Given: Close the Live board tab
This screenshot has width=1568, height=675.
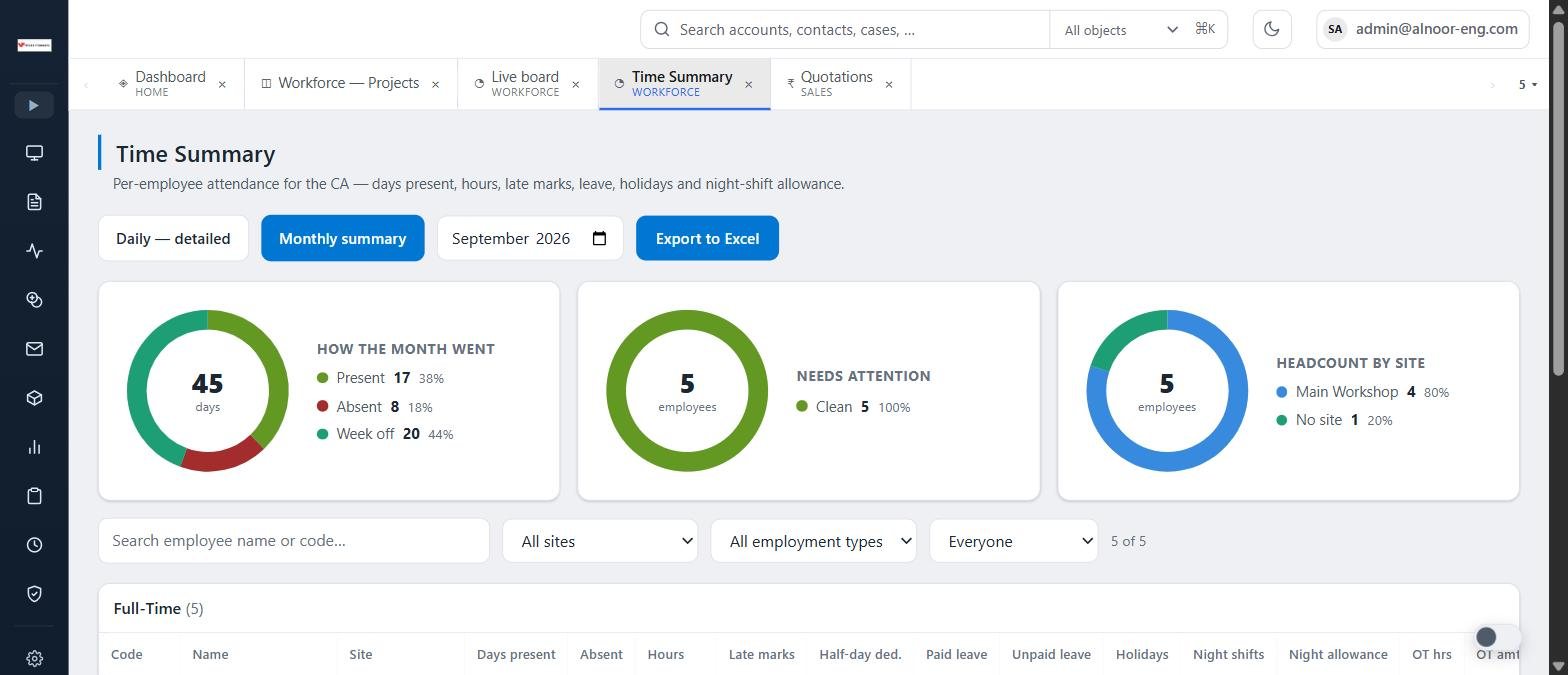Looking at the screenshot, I should [575, 85].
